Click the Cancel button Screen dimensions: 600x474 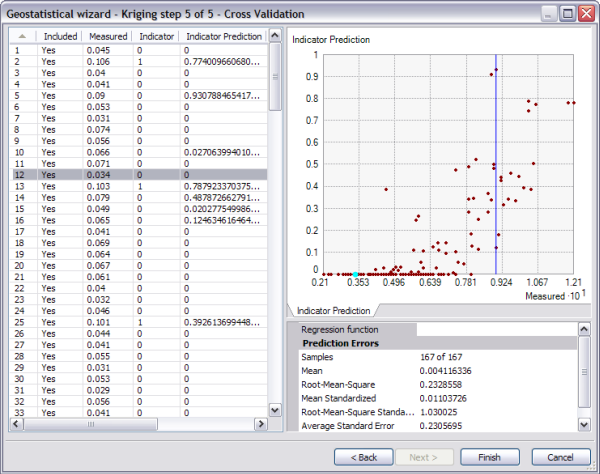(x=560, y=457)
